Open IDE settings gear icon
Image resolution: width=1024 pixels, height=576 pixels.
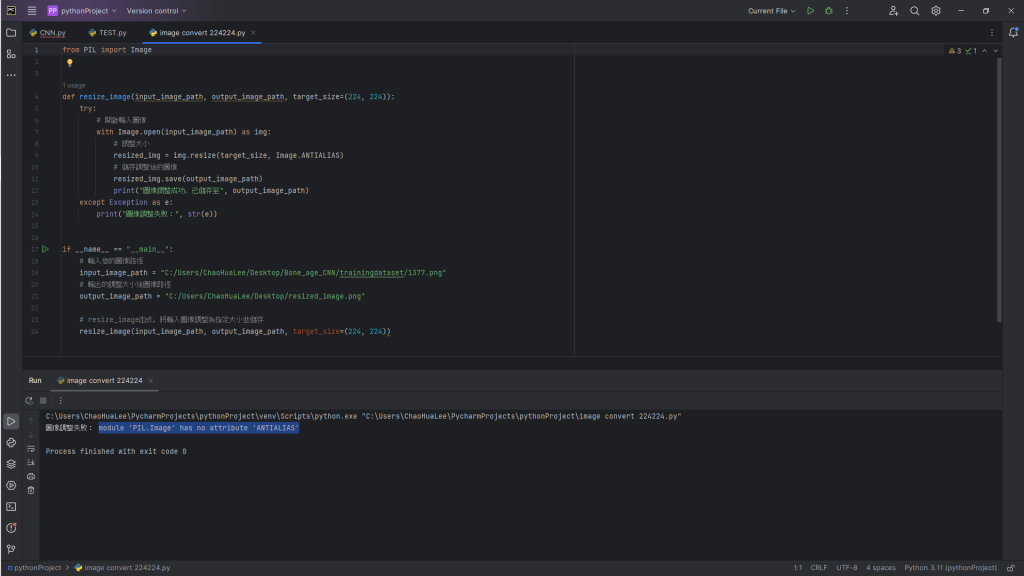936,11
